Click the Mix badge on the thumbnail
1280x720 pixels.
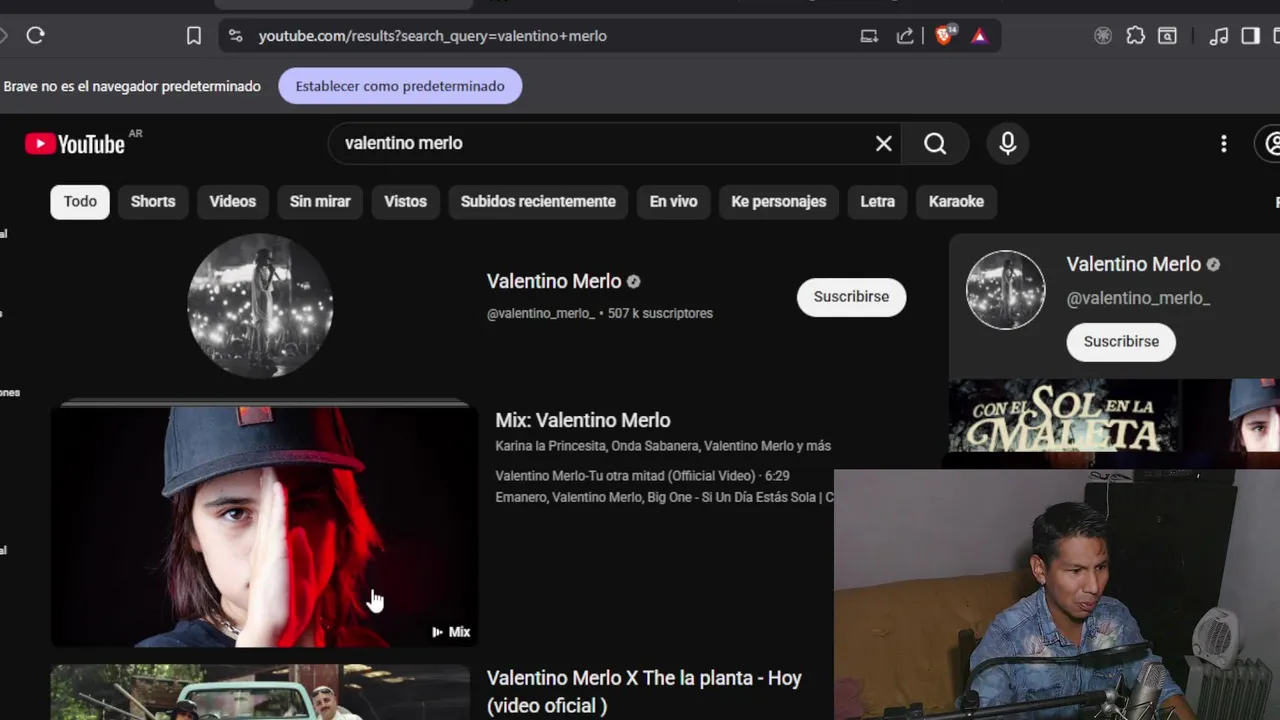pos(451,632)
